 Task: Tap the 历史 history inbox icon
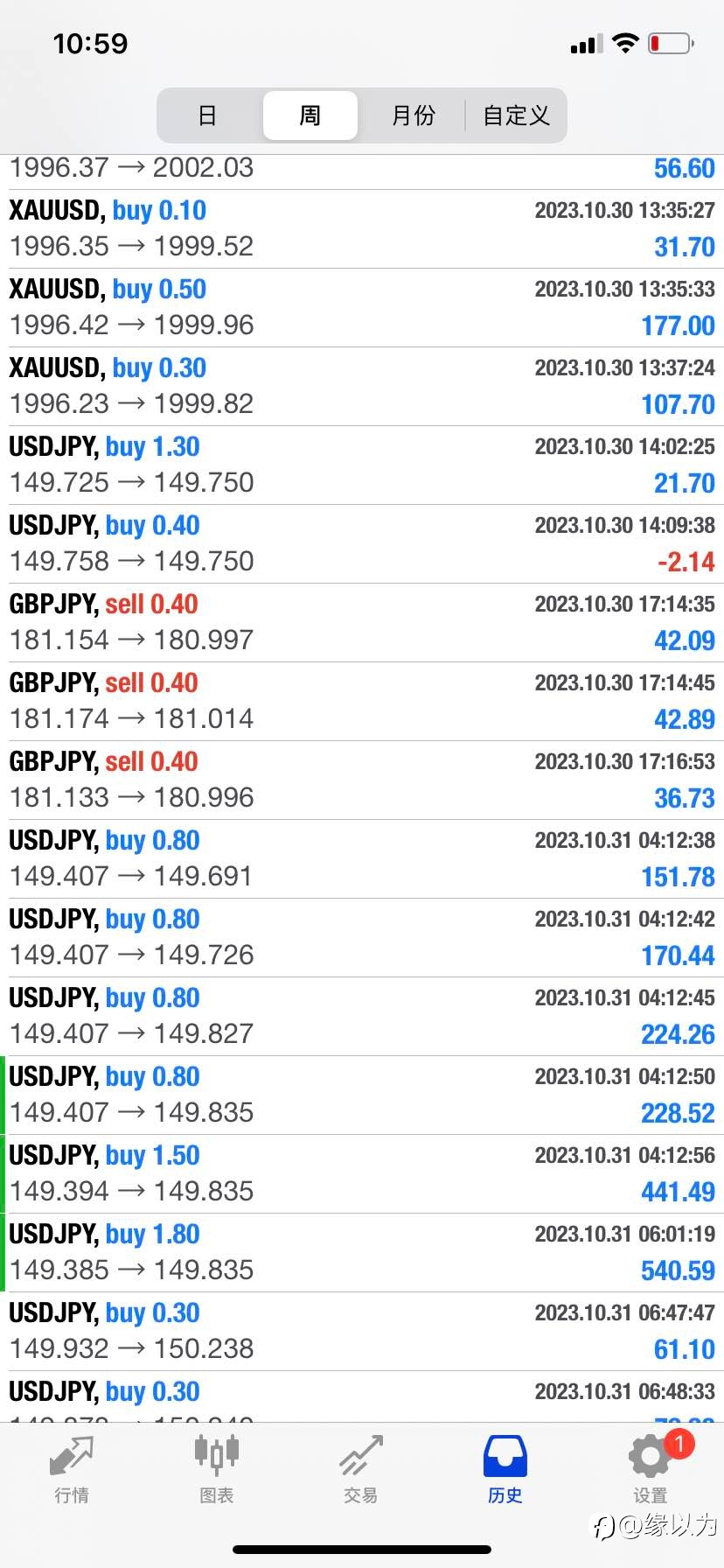point(505,1456)
